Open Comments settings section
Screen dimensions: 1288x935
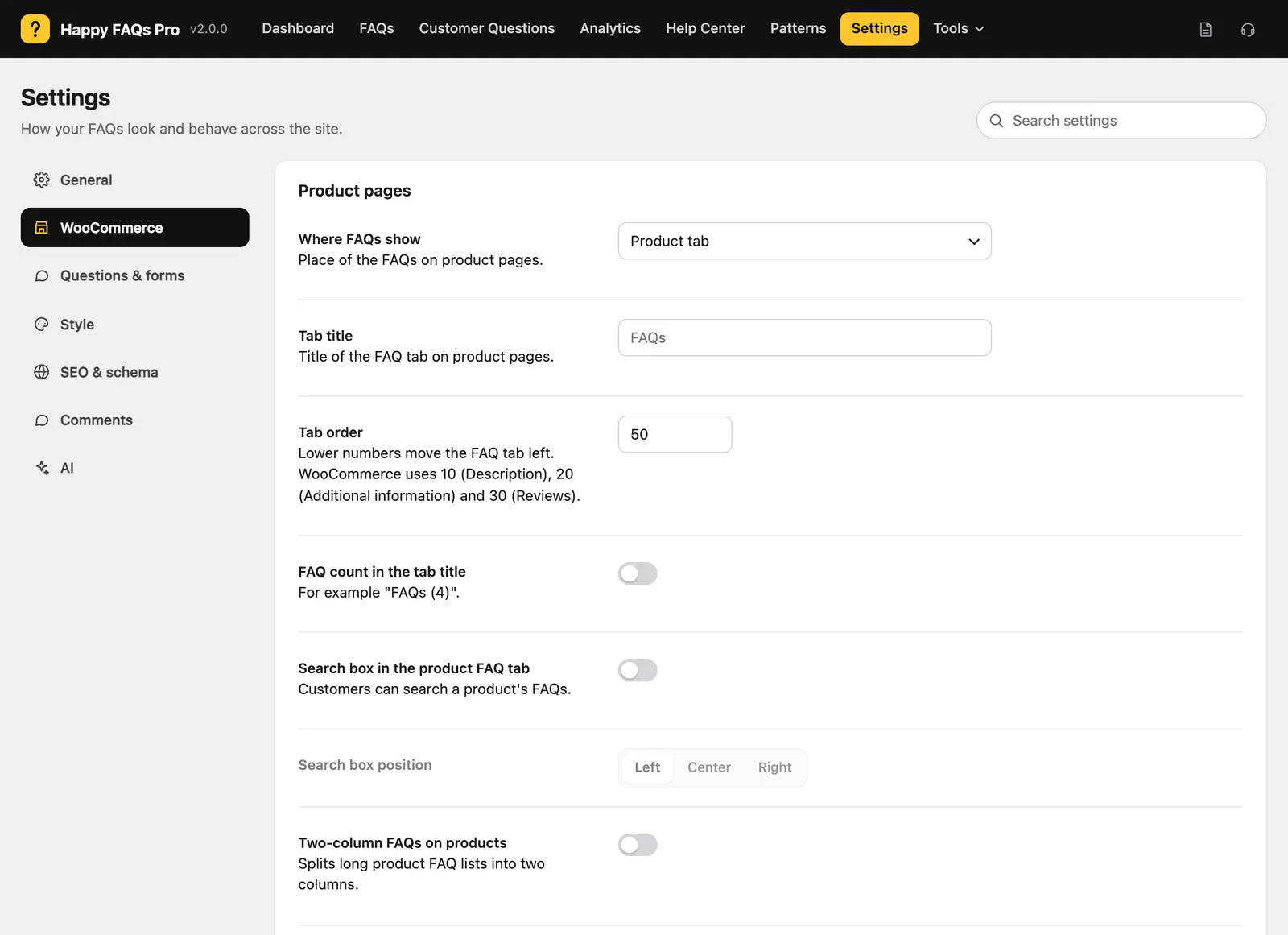(135, 420)
